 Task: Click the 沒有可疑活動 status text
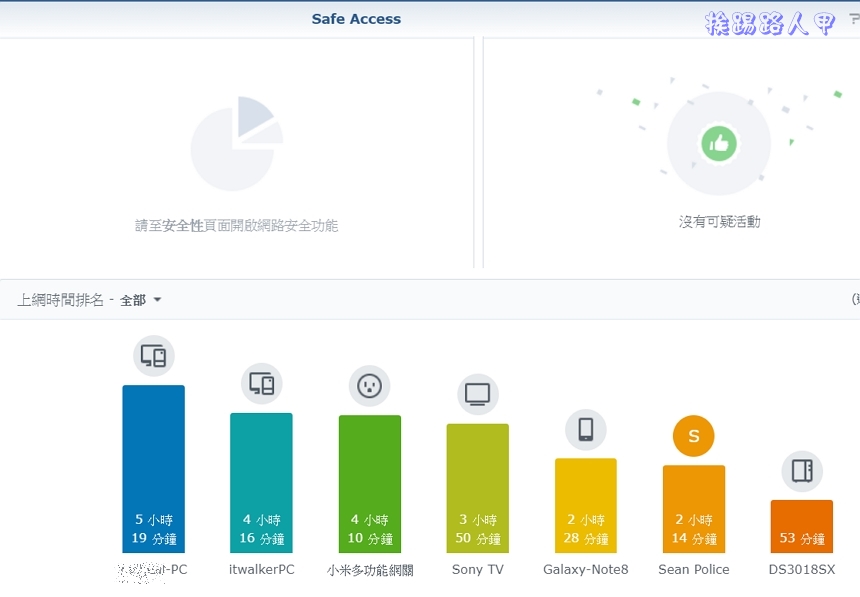pyautogui.click(x=720, y=222)
